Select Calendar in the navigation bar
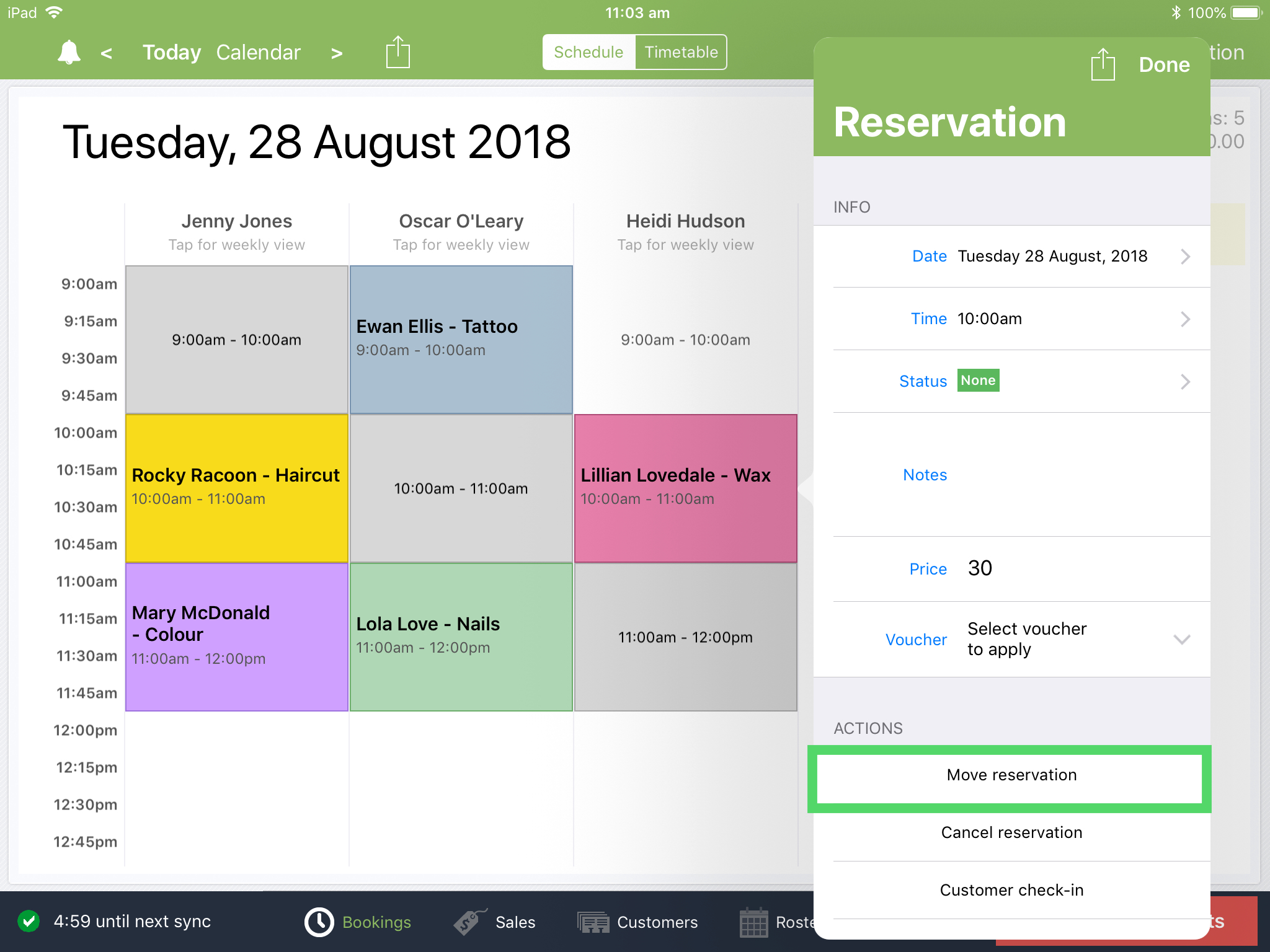The width and height of the screenshot is (1270, 952). click(x=259, y=52)
